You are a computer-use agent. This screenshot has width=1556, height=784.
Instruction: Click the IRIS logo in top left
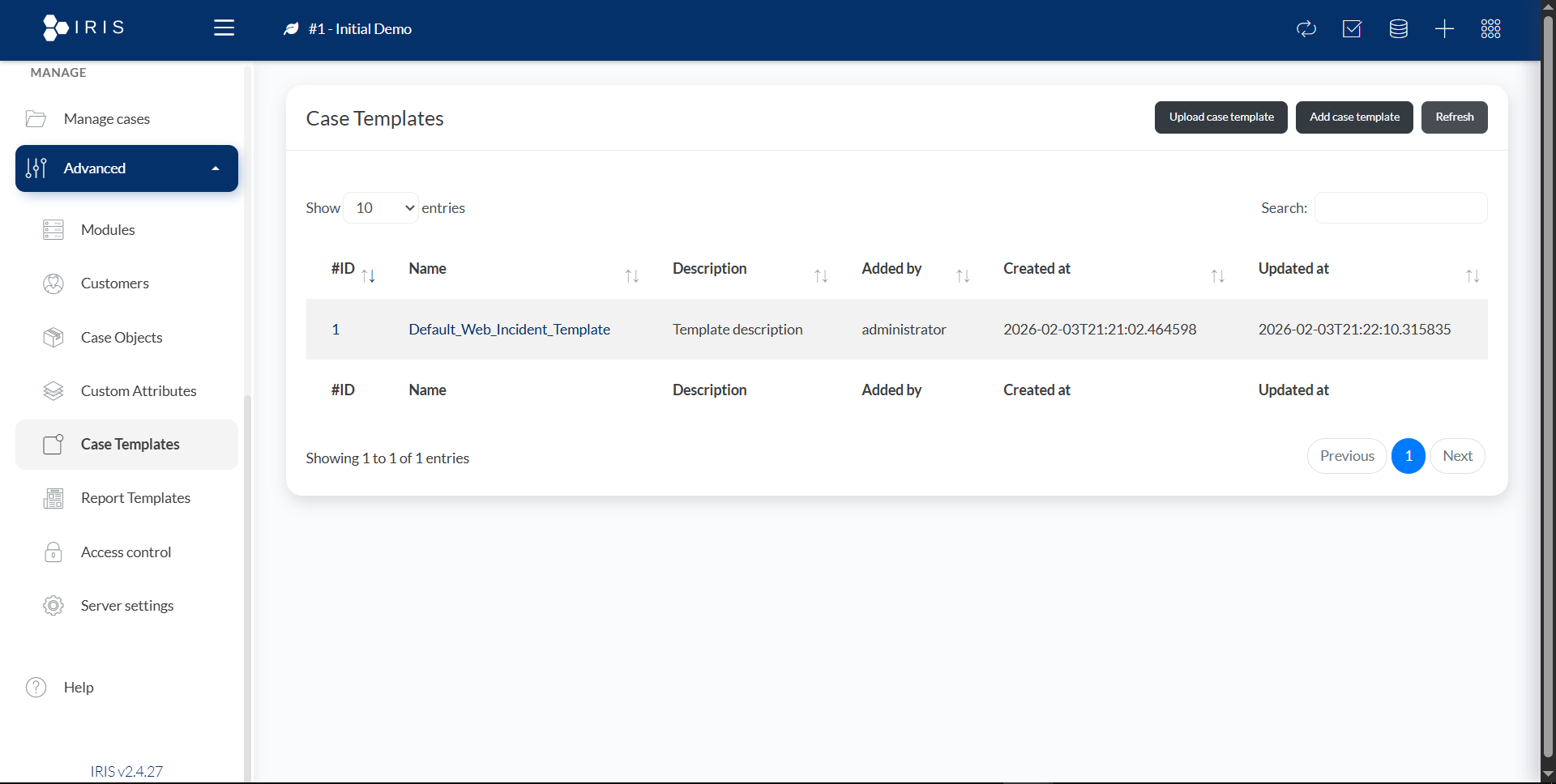[83, 28]
